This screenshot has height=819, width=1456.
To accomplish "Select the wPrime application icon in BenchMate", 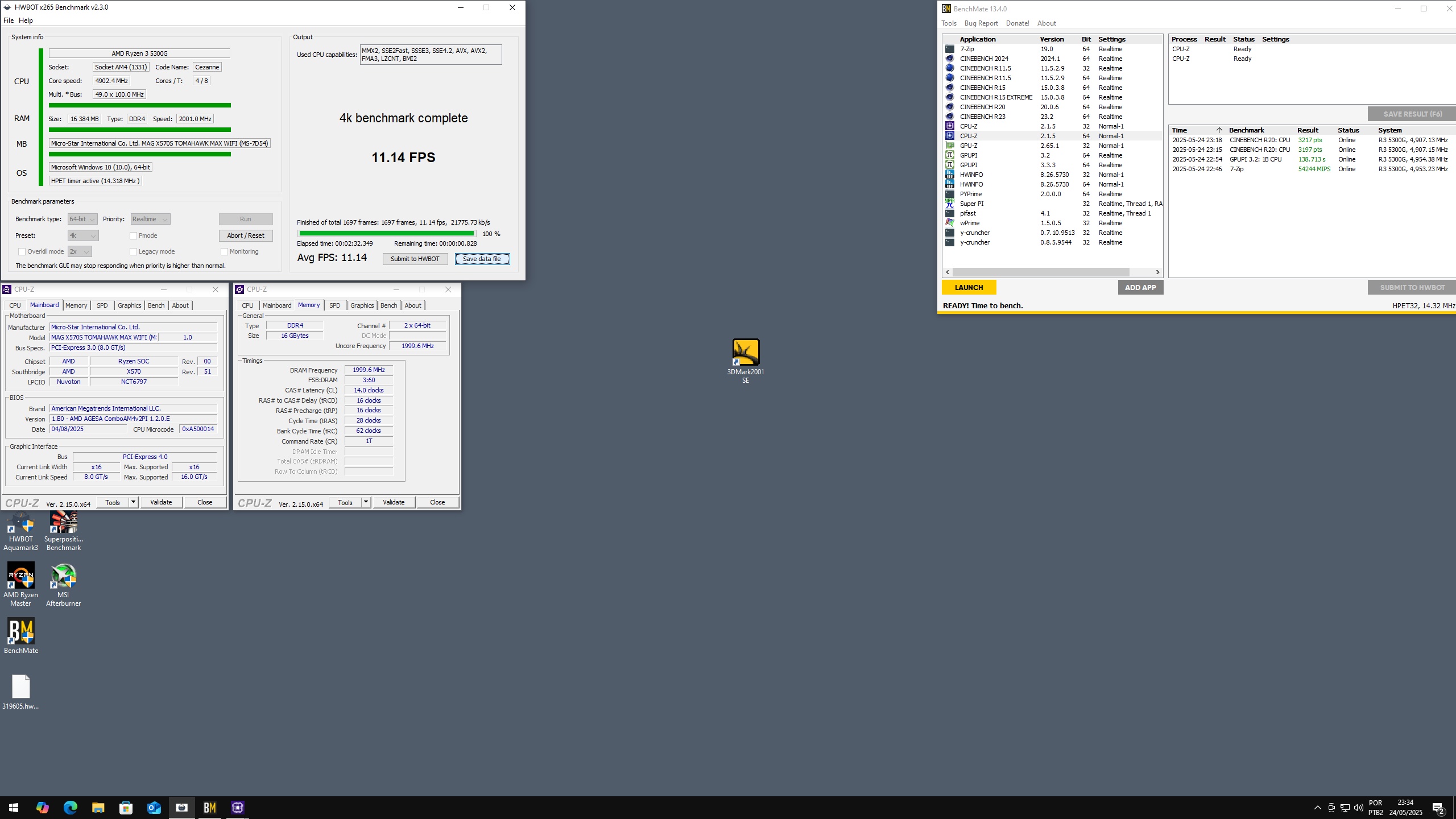I will (949, 223).
